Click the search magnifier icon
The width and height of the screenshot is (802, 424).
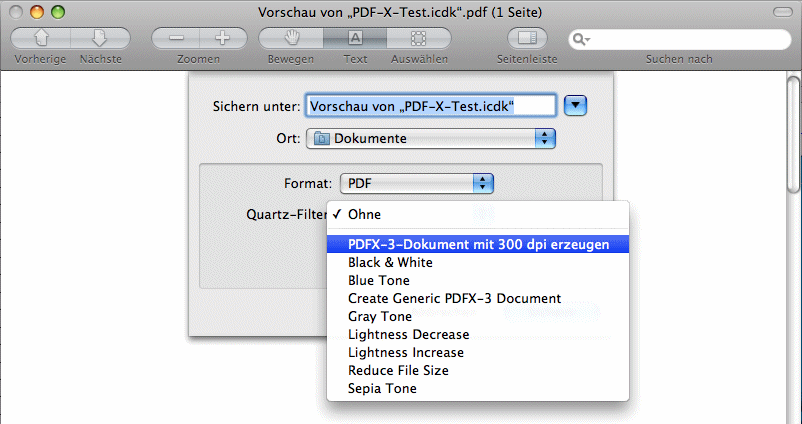coord(581,39)
